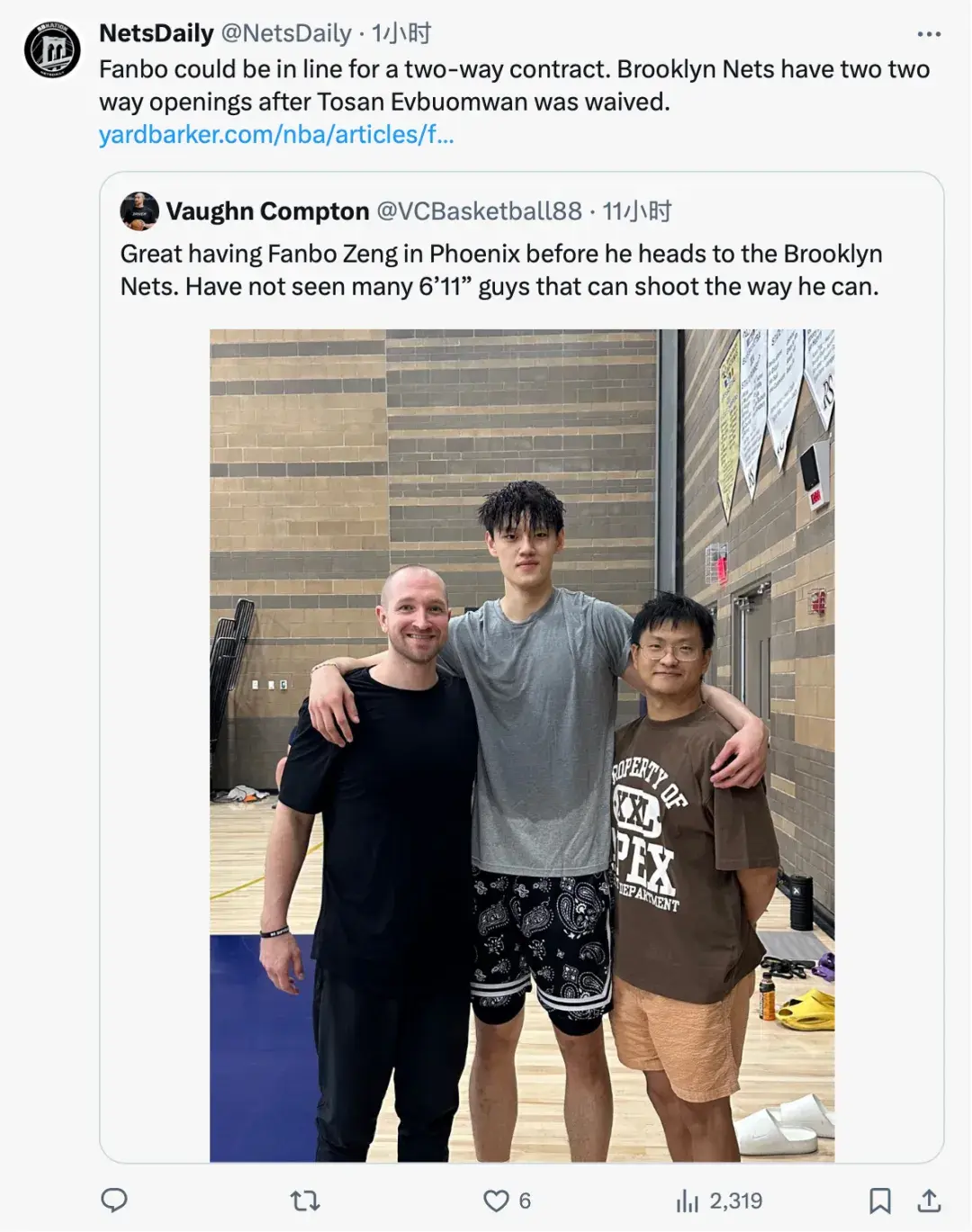Open the three-dot more options menu

pos(929,34)
